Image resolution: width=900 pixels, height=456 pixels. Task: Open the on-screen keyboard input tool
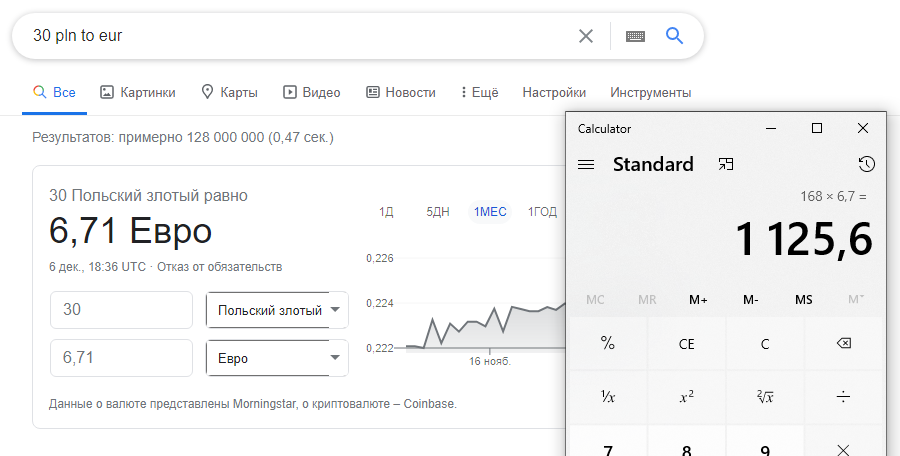pos(635,36)
